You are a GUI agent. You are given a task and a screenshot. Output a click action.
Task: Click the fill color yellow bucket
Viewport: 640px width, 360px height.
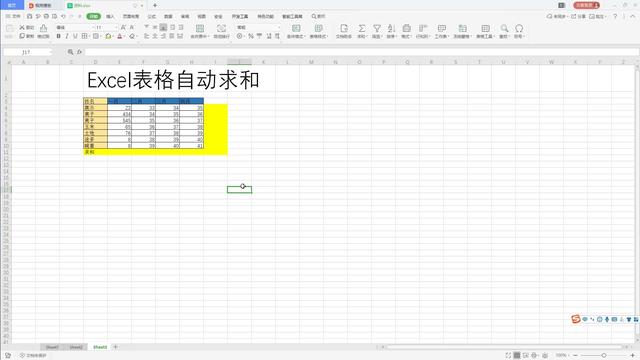pyautogui.click(x=108, y=36)
